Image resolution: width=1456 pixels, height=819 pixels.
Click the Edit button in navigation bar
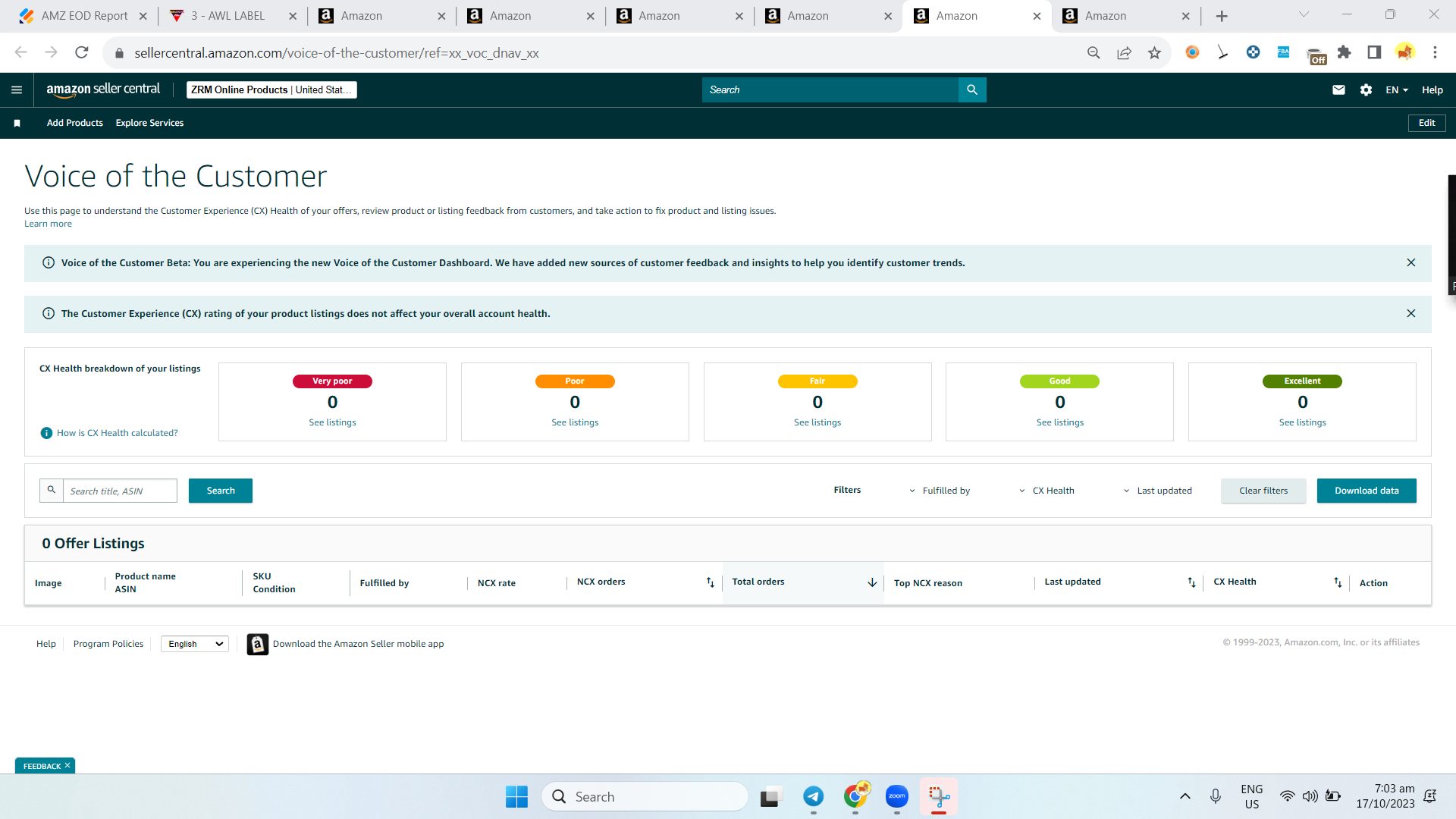[1426, 123]
